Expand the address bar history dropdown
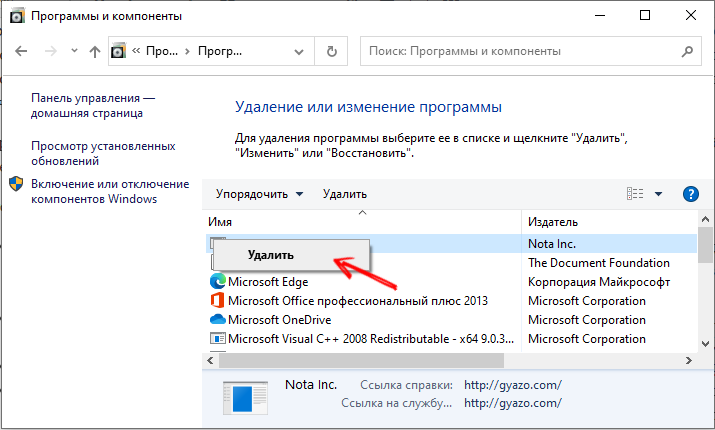 click(299, 52)
